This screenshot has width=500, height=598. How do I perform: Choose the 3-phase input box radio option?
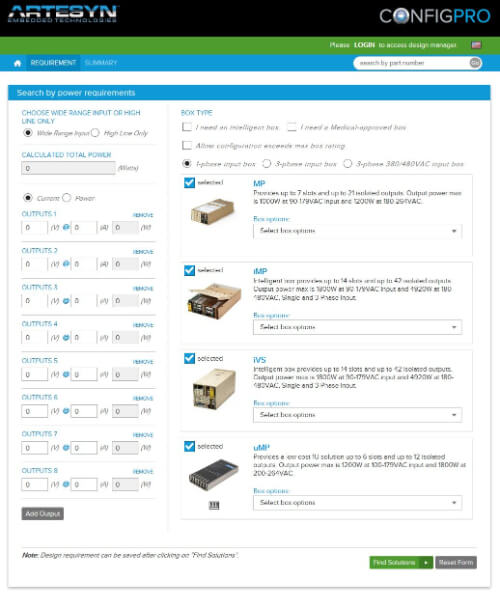[x=267, y=164]
